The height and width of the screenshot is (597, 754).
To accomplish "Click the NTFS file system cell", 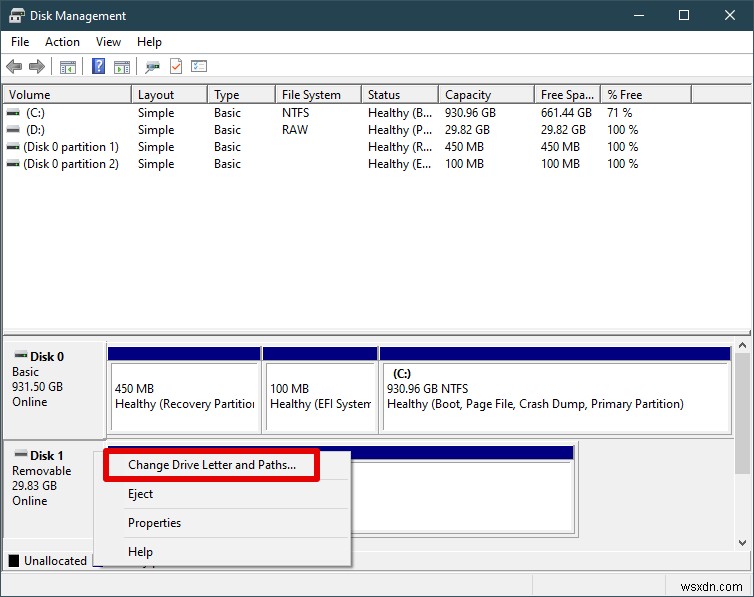I will point(295,113).
